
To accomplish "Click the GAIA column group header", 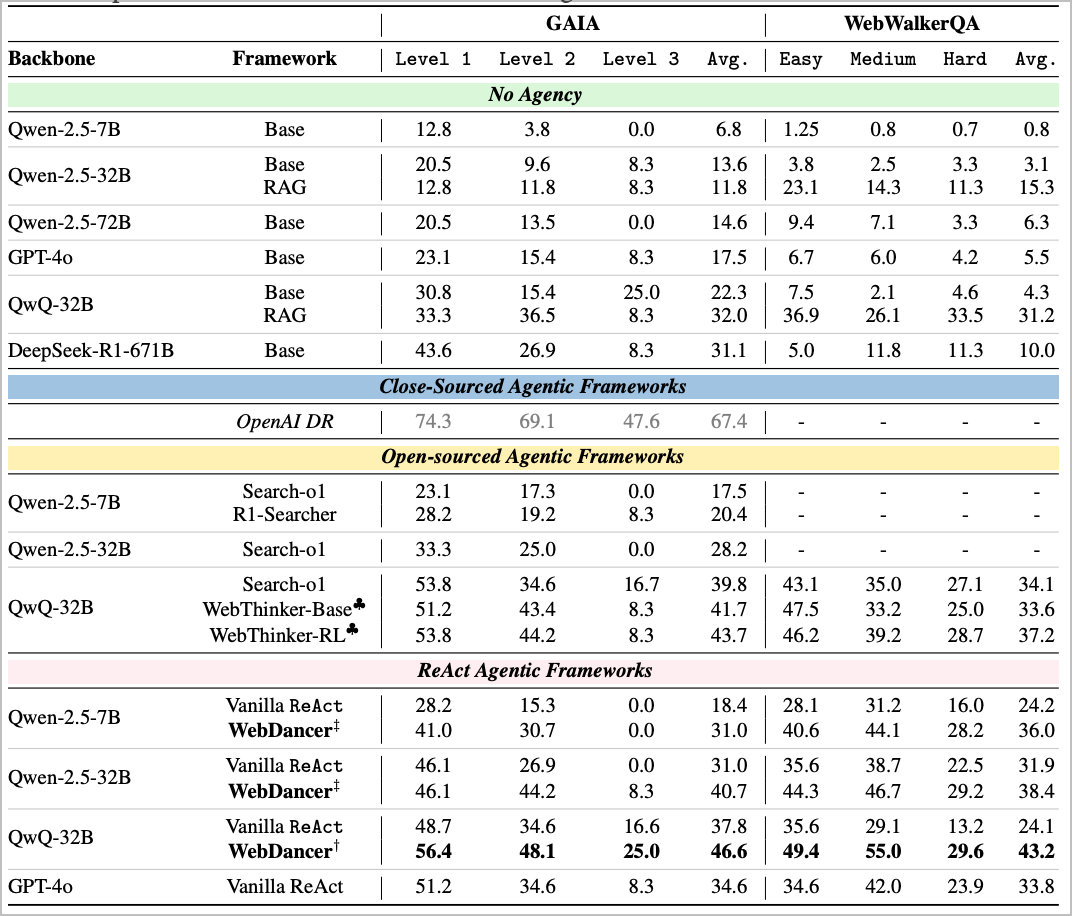I will tap(572, 23).
